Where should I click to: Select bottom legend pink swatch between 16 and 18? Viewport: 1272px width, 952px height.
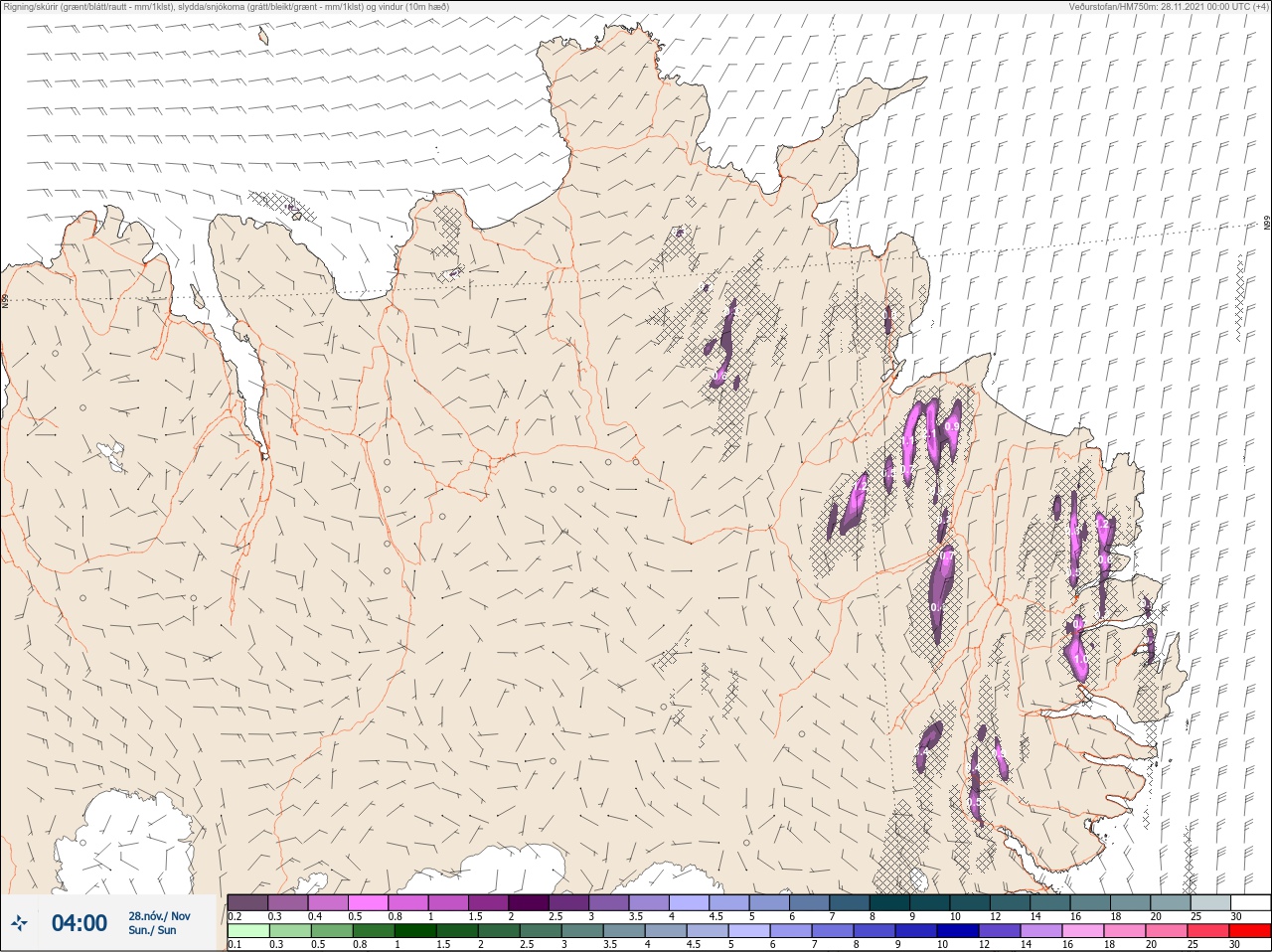click(1083, 931)
